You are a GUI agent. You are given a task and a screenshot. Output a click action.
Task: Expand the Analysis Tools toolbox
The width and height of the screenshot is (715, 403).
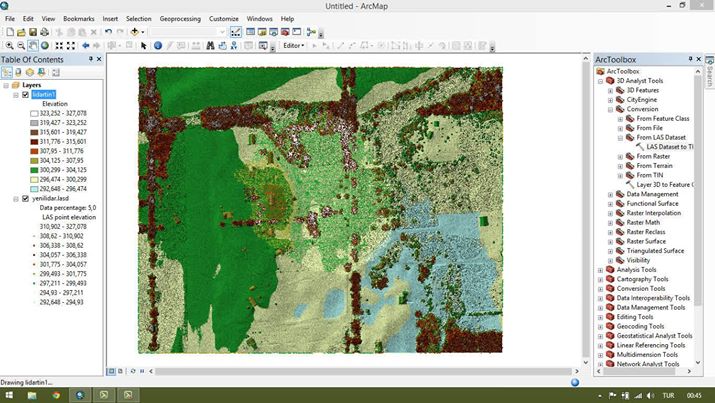(601, 270)
